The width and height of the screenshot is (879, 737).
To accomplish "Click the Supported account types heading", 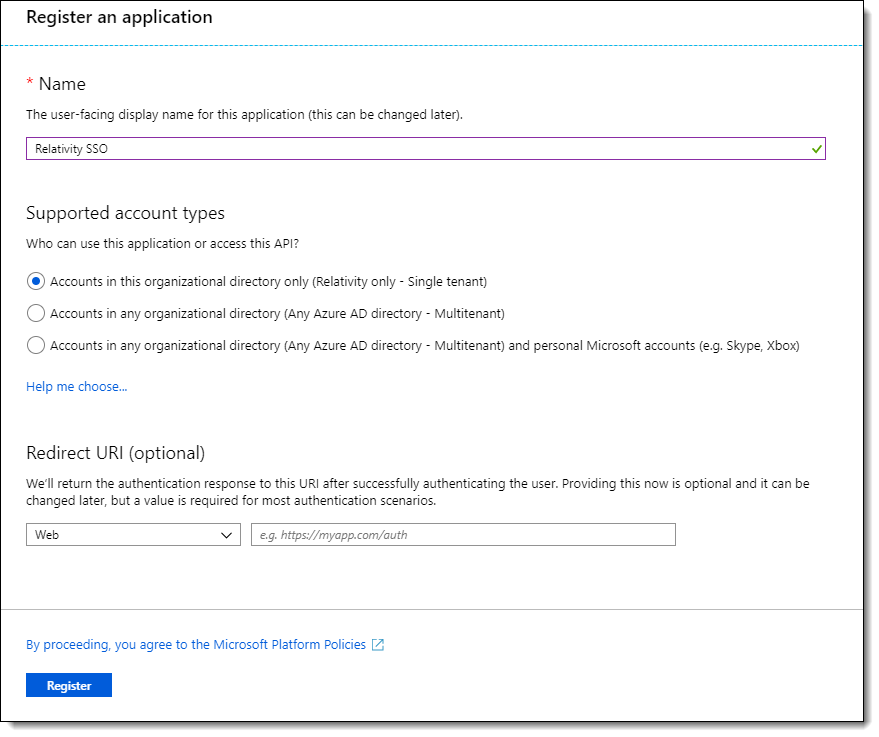I will tap(125, 213).
